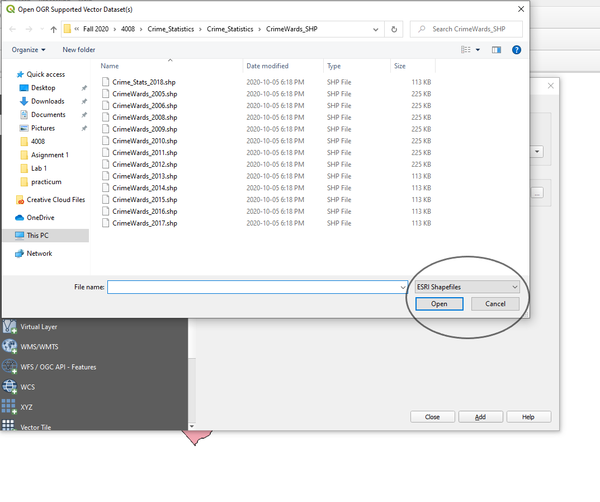Click in the File name text field
The image size is (600, 502).
click(250, 287)
